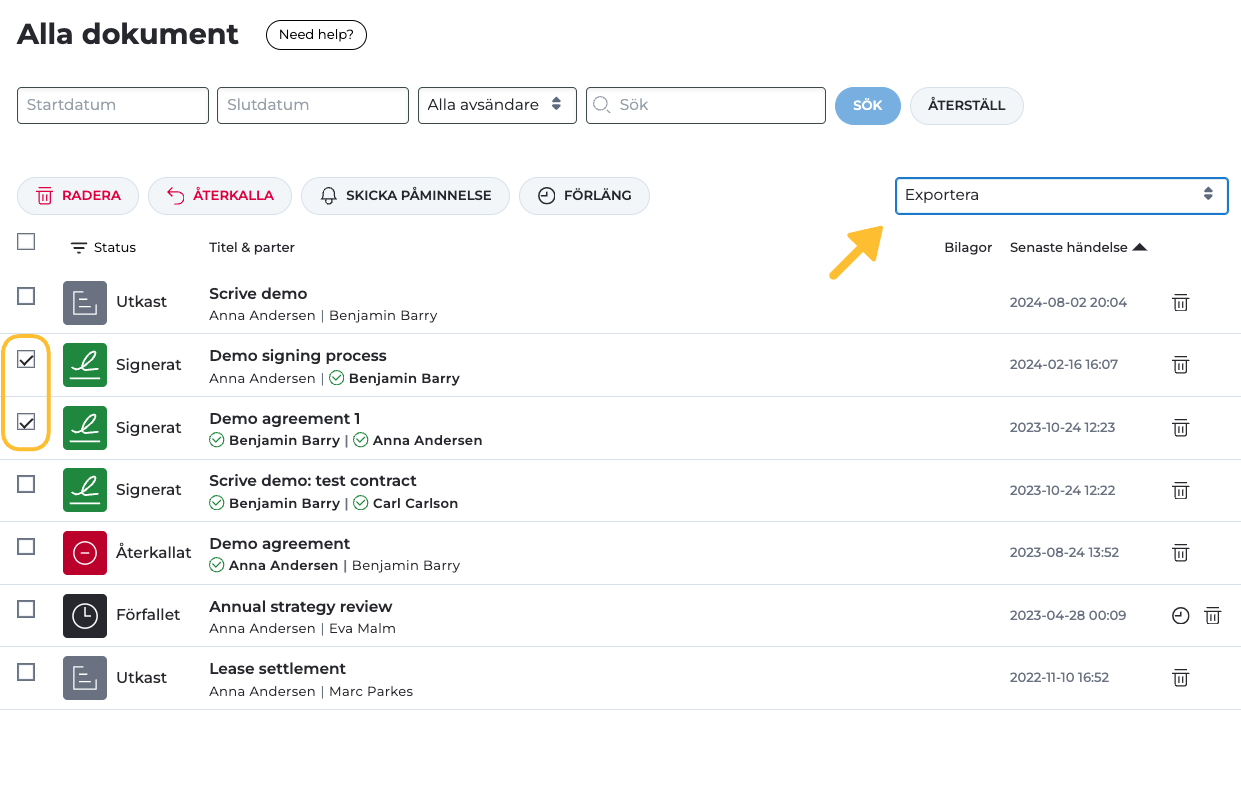Click the red withdrawn icon for Demo agreement
Image resolution: width=1241 pixels, height=805 pixels.
pos(85,553)
